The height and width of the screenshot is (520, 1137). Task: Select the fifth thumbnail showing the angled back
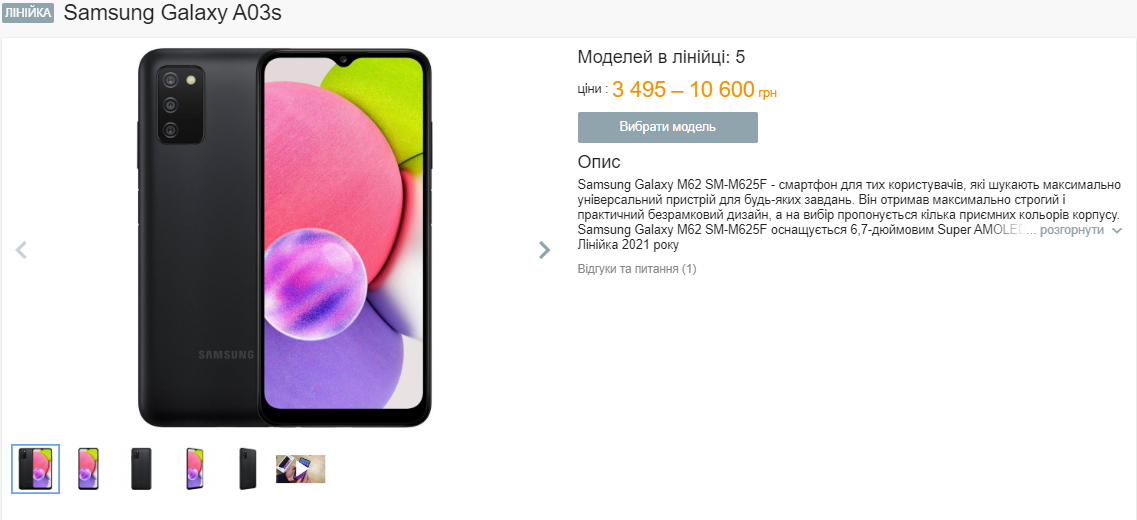(247, 468)
